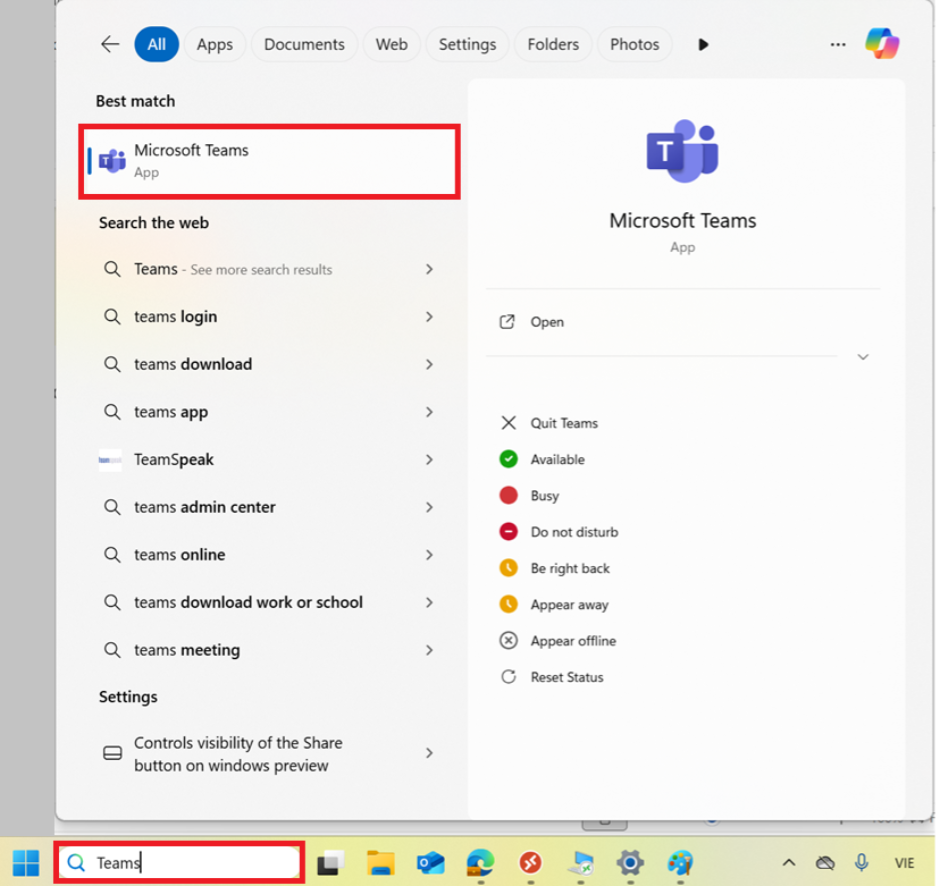
Task: Expand the app actions chevron under Open
Action: coord(863,357)
